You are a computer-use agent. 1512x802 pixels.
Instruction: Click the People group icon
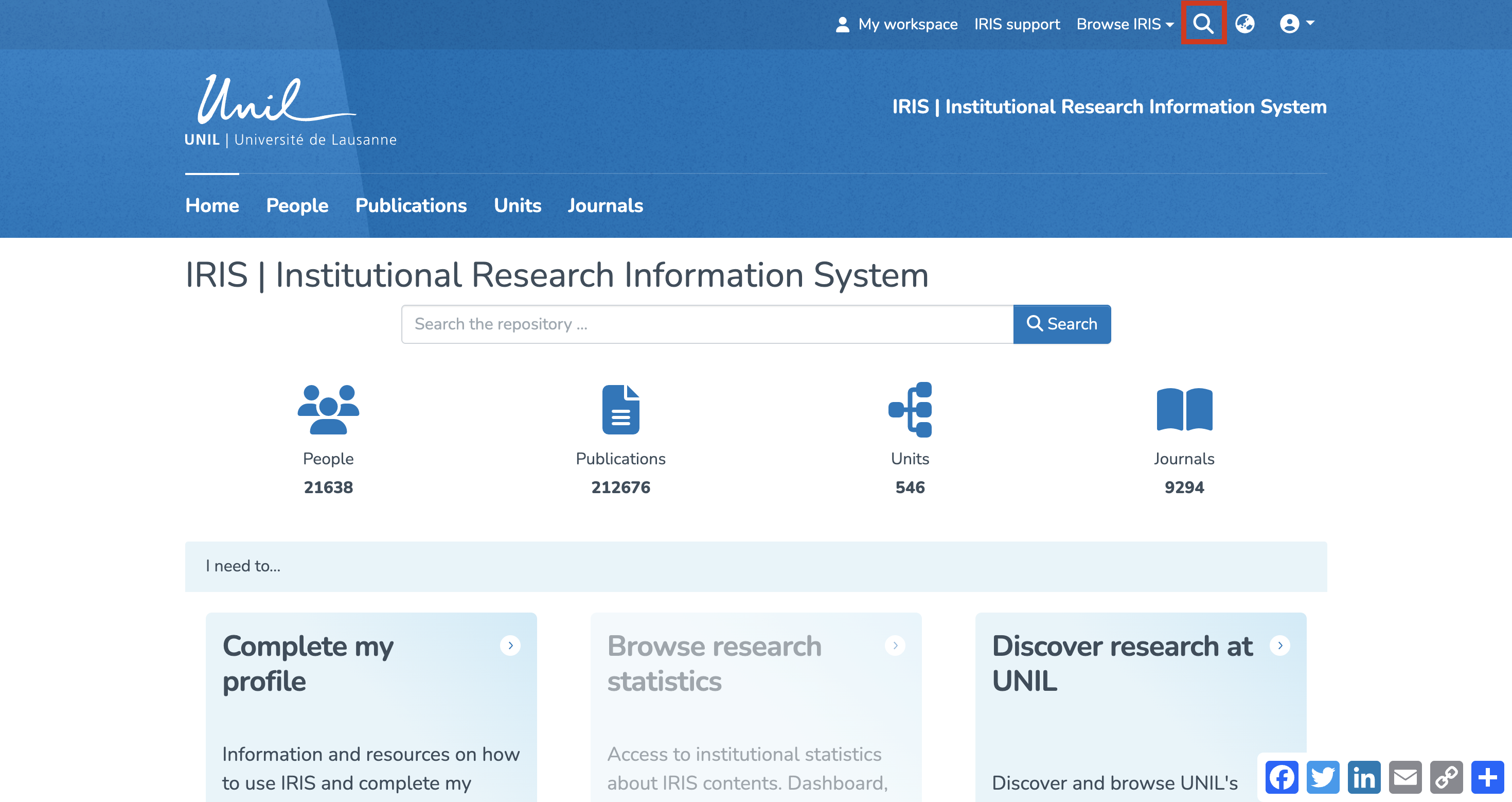(328, 409)
